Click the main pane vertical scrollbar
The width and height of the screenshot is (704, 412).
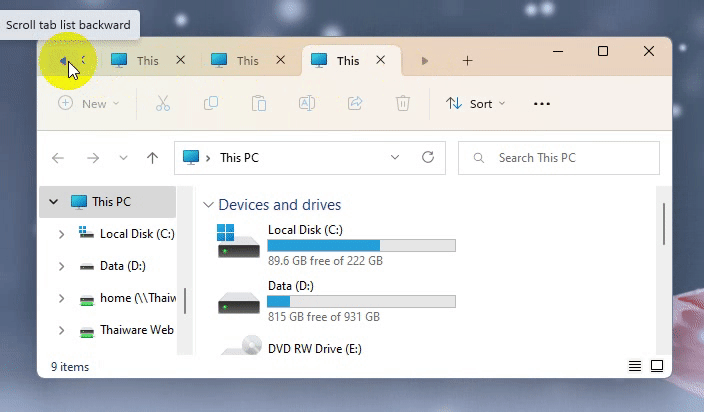pos(664,224)
